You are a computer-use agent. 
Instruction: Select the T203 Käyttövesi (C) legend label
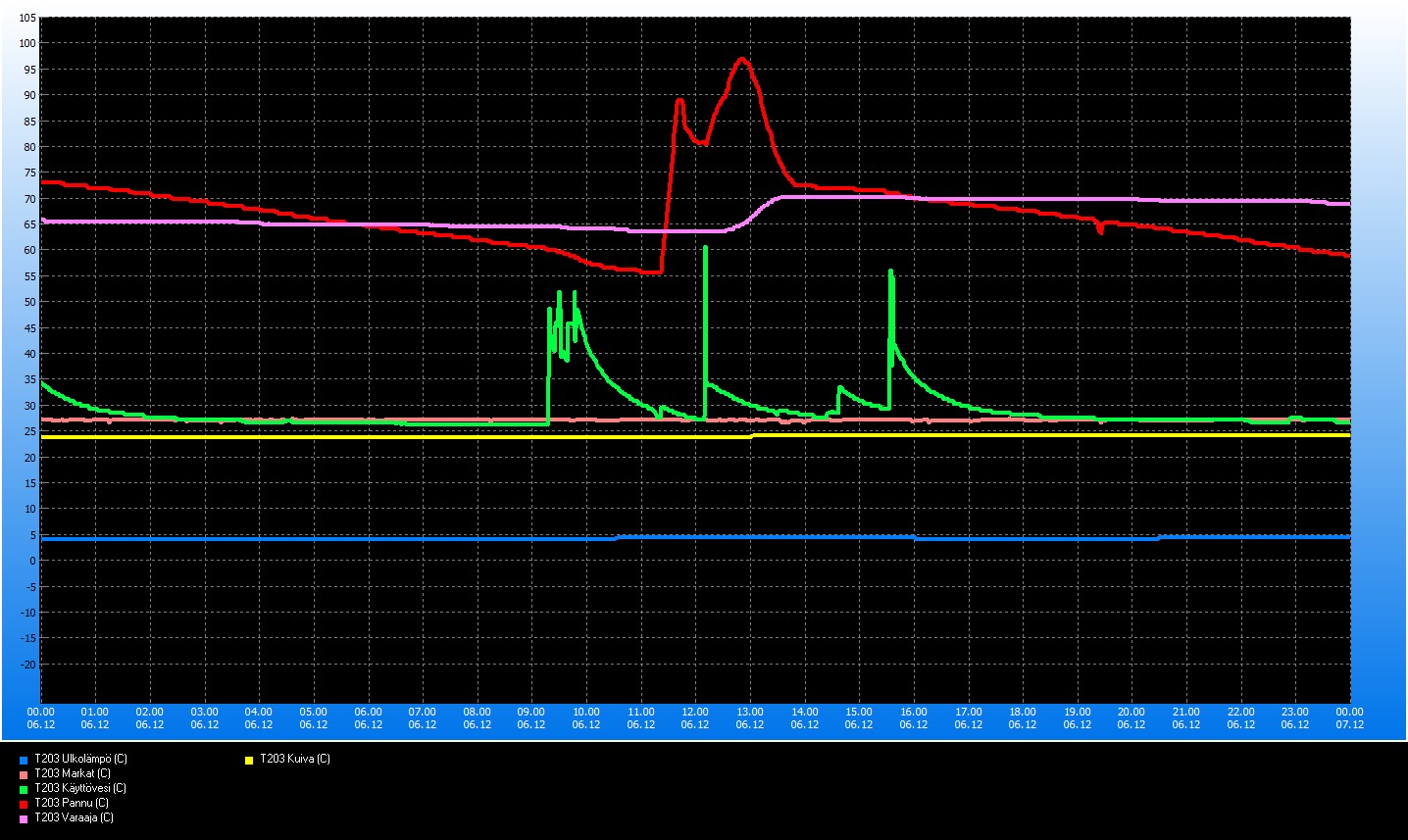(80, 788)
